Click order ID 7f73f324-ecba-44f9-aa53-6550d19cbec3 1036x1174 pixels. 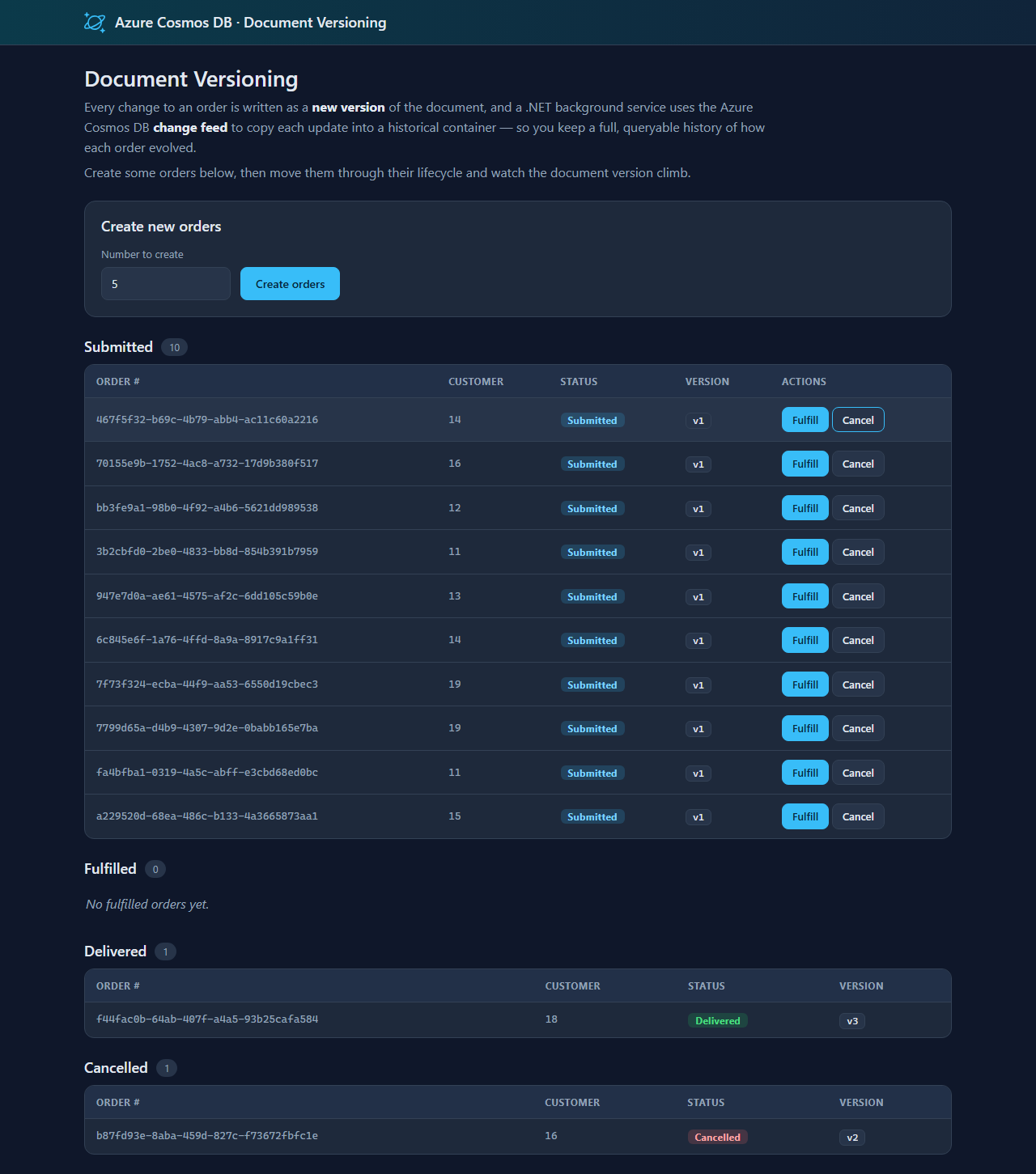pyautogui.click(x=207, y=684)
